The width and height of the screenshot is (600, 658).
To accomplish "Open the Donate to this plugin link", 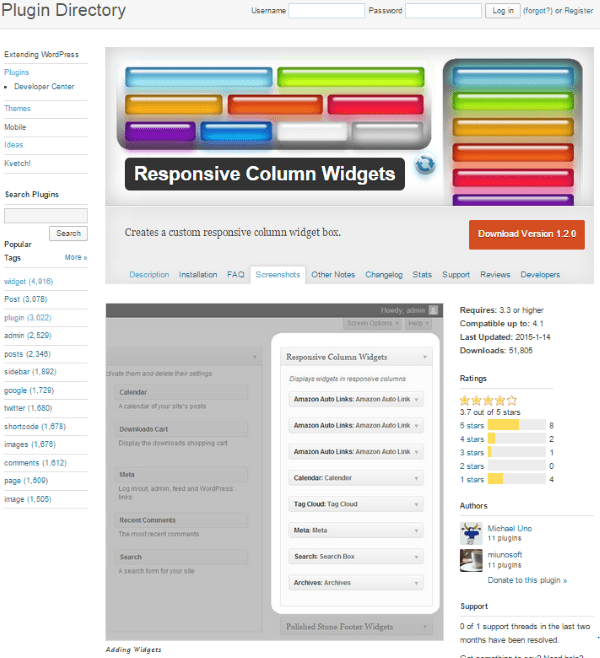I will (x=527, y=580).
